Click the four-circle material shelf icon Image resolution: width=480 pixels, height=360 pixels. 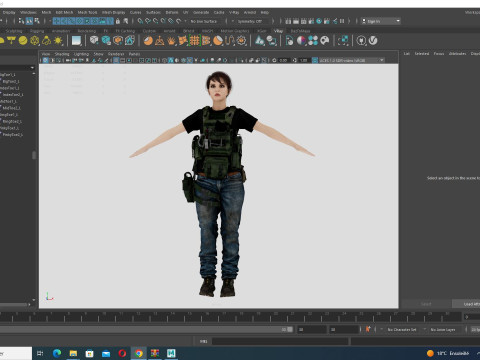313,41
